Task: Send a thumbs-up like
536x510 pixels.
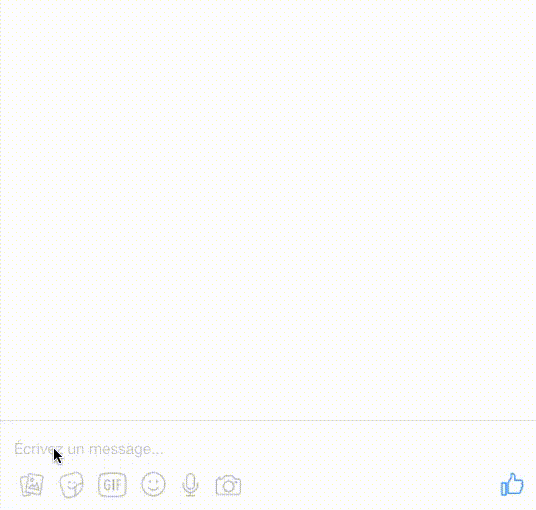Action: pos(512,484)
